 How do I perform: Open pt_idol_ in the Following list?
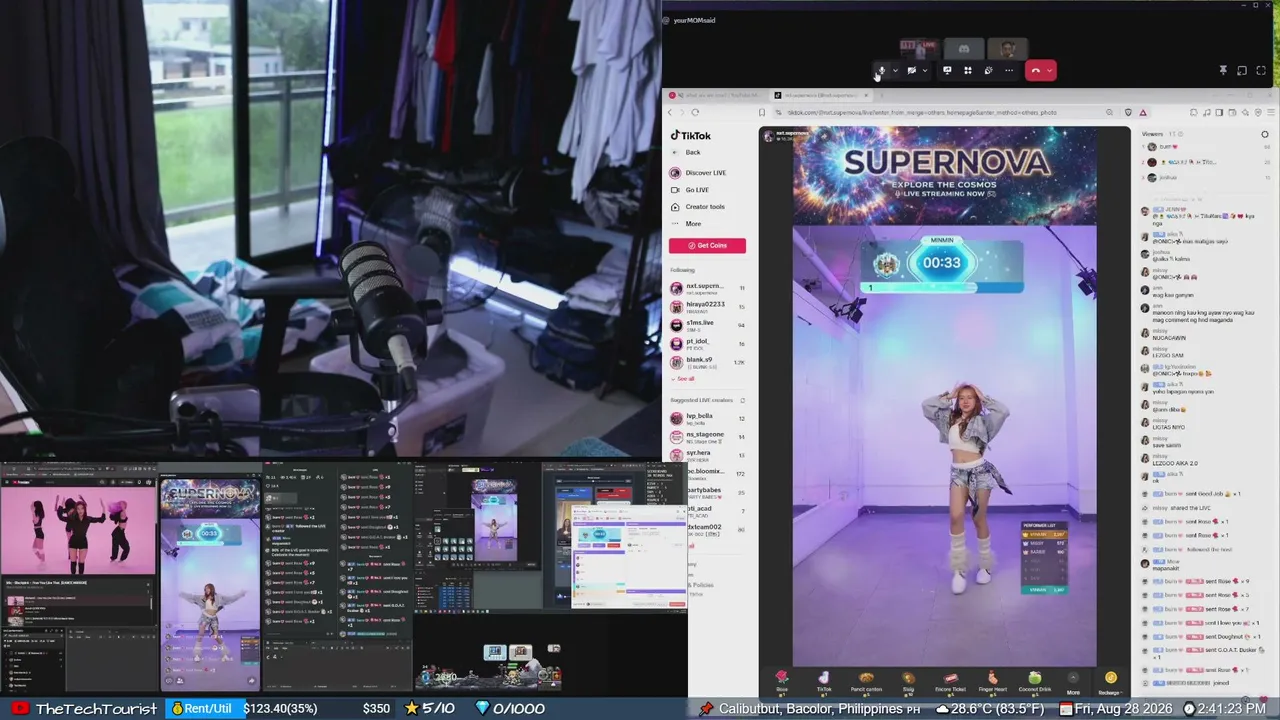(x=707, y=343)
